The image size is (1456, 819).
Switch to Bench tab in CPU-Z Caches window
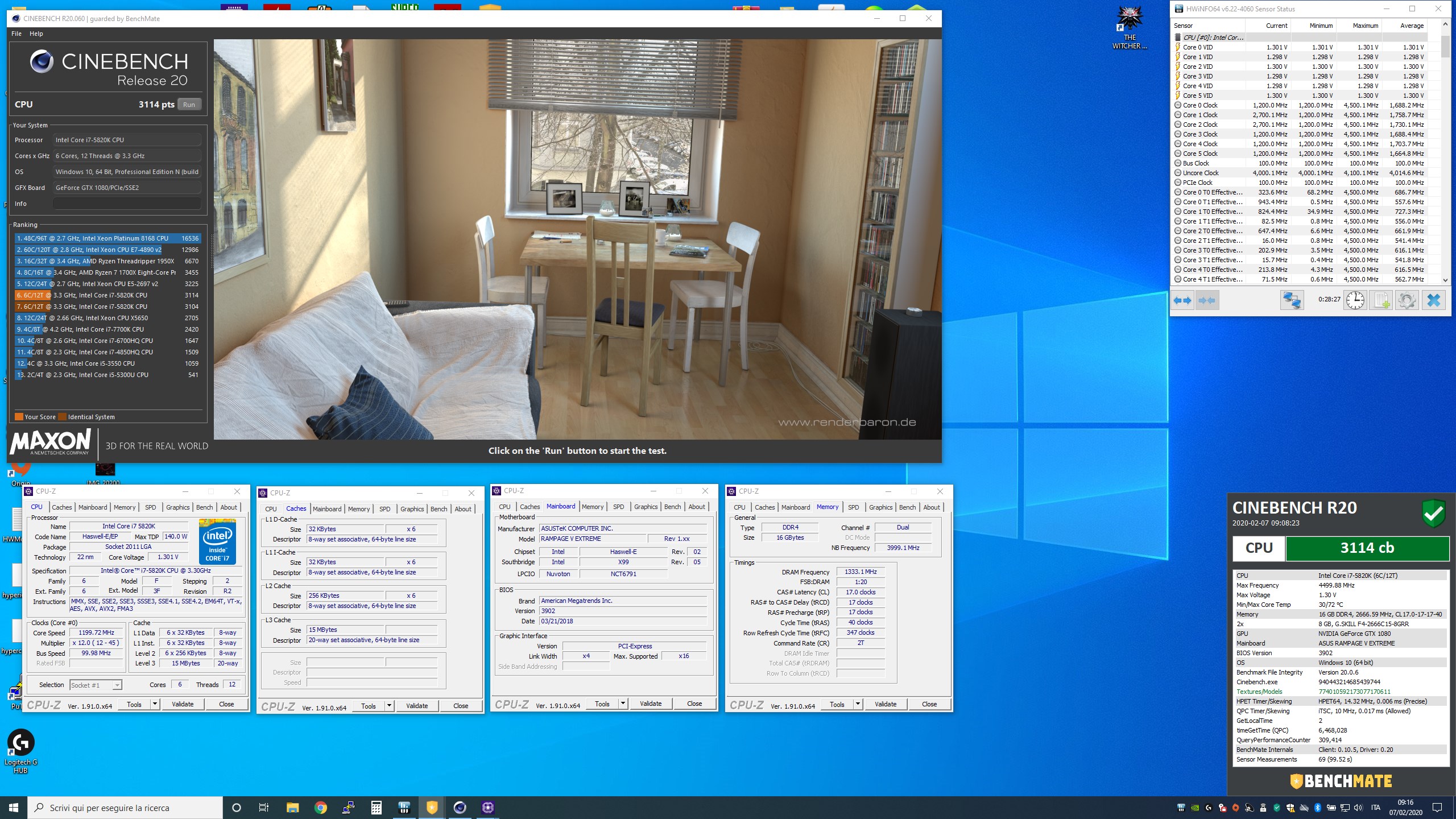coord(439,509)
